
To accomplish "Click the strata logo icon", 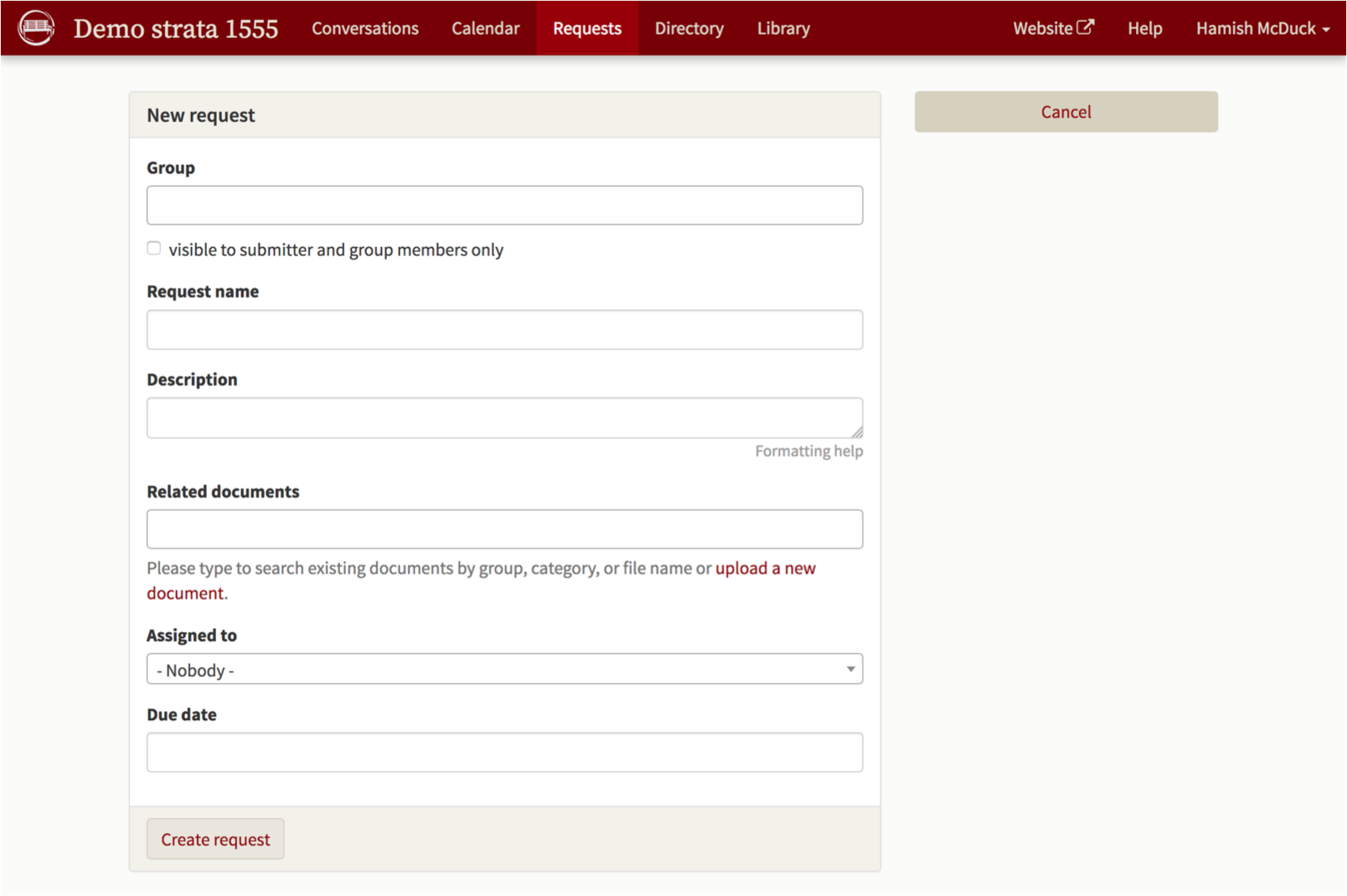I will (35, 27).
